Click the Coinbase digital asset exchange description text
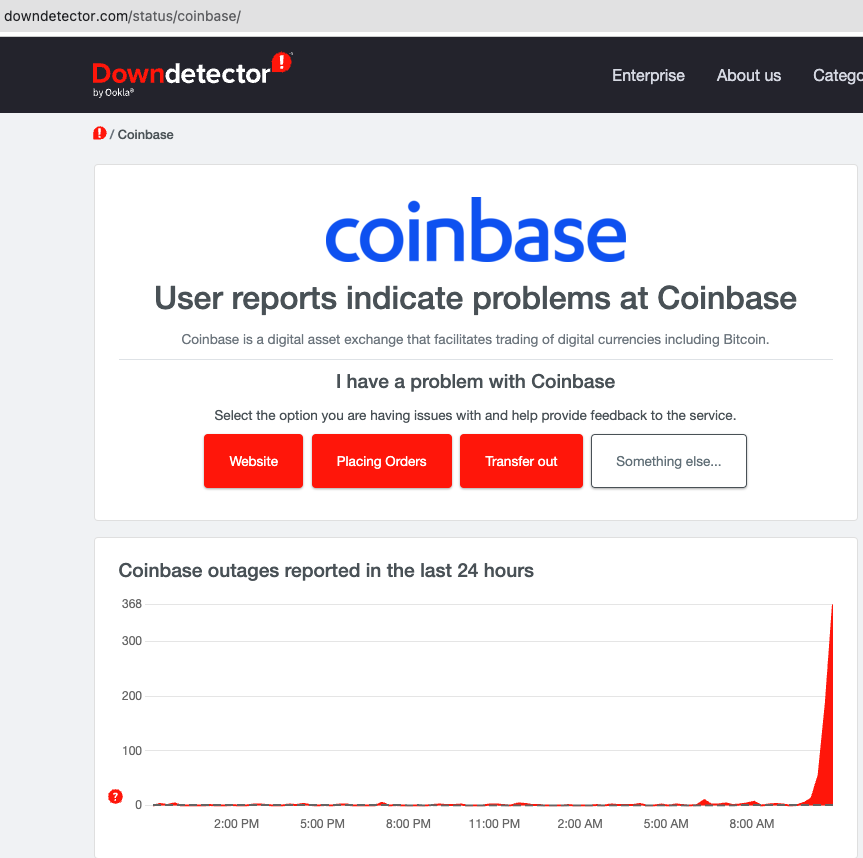 [x=476, y=340]
